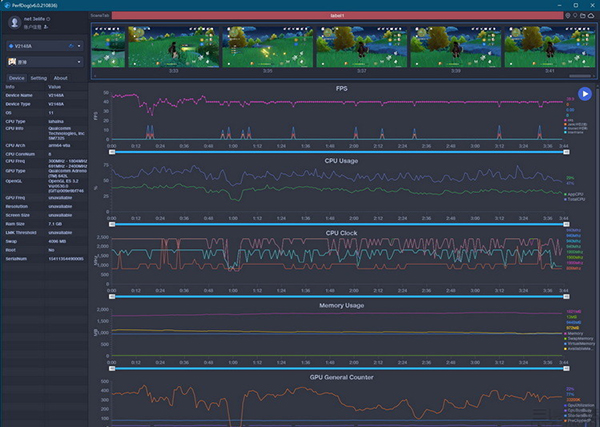Click the lightbulb icon in top toolbar

pos(575,17)
